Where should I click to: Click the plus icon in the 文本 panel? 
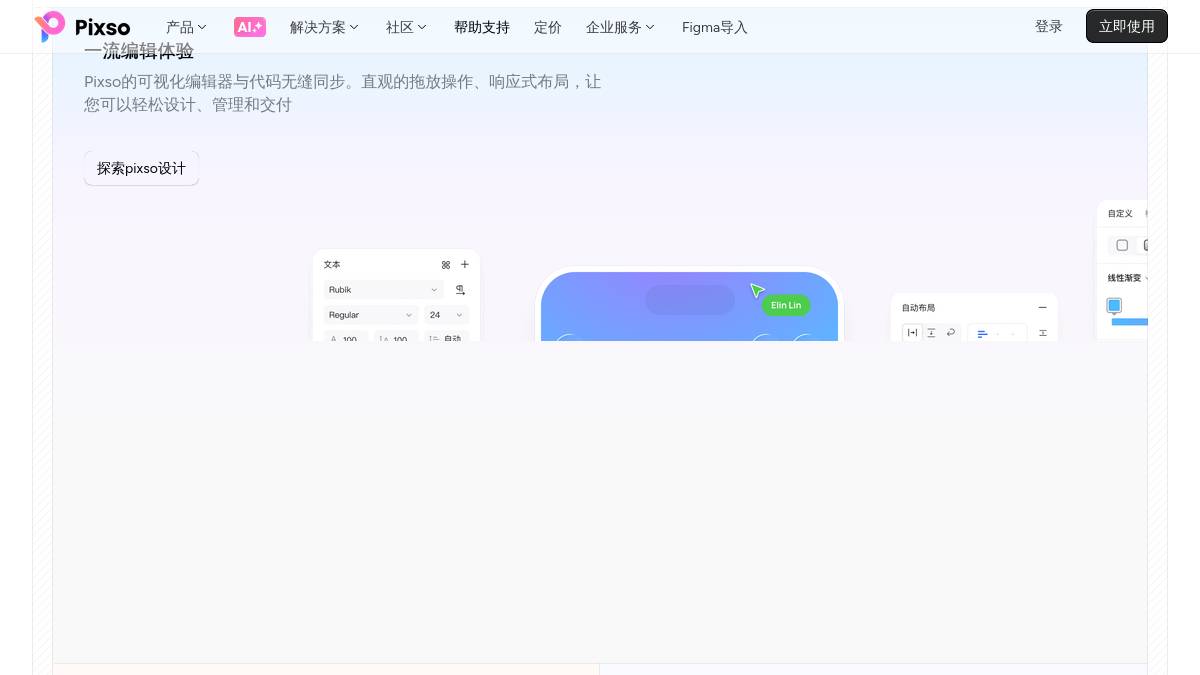(x=465, y=264)
